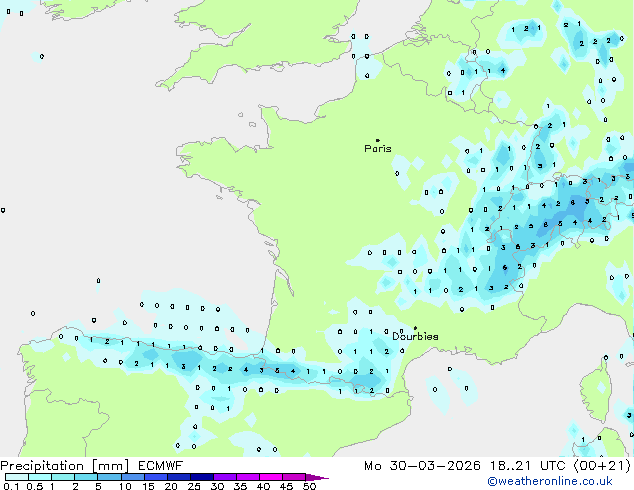Viewport: 634px width, 490px height.
Task: Click the legend value label '10'
Action: click(x=125, y=486)
